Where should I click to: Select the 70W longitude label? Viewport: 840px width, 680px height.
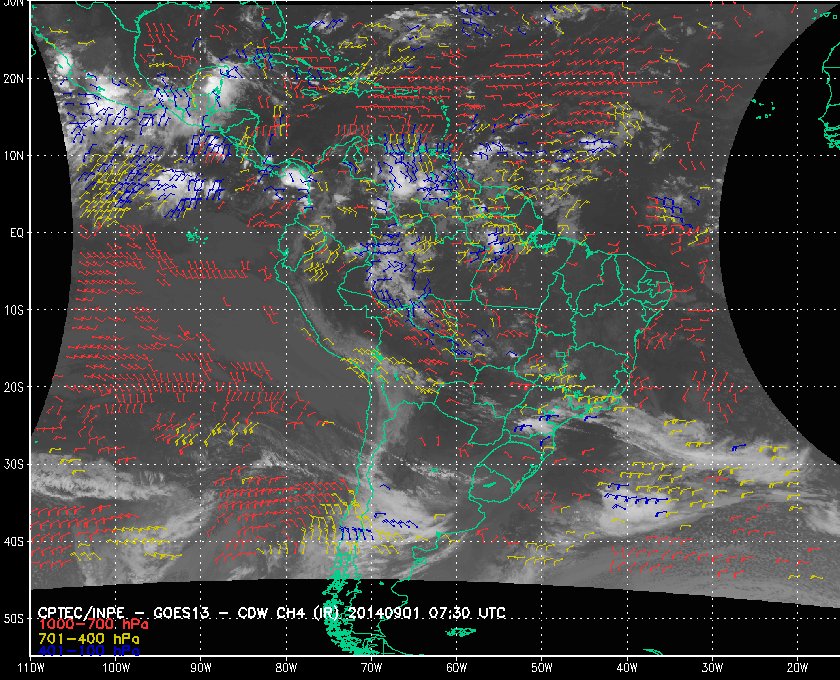[x=371, y=668]
